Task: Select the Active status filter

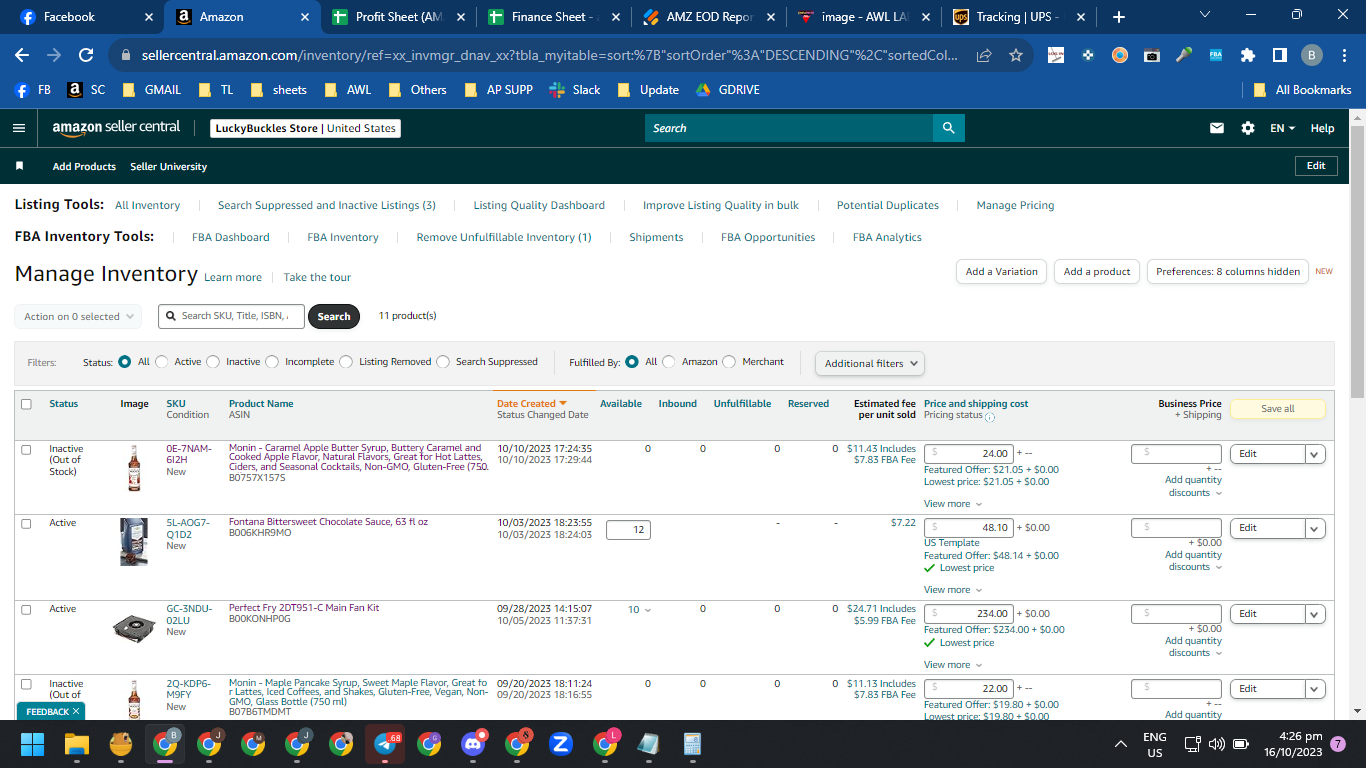Action: [x=161, y=362]
